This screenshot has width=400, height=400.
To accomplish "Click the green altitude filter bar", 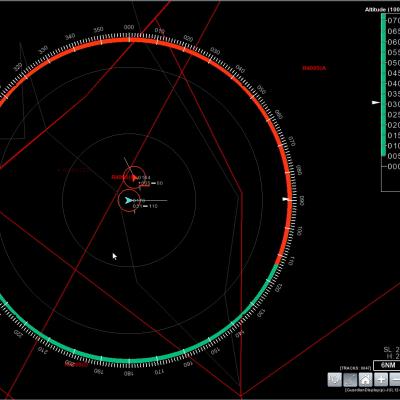I will [x=383, y=85].
